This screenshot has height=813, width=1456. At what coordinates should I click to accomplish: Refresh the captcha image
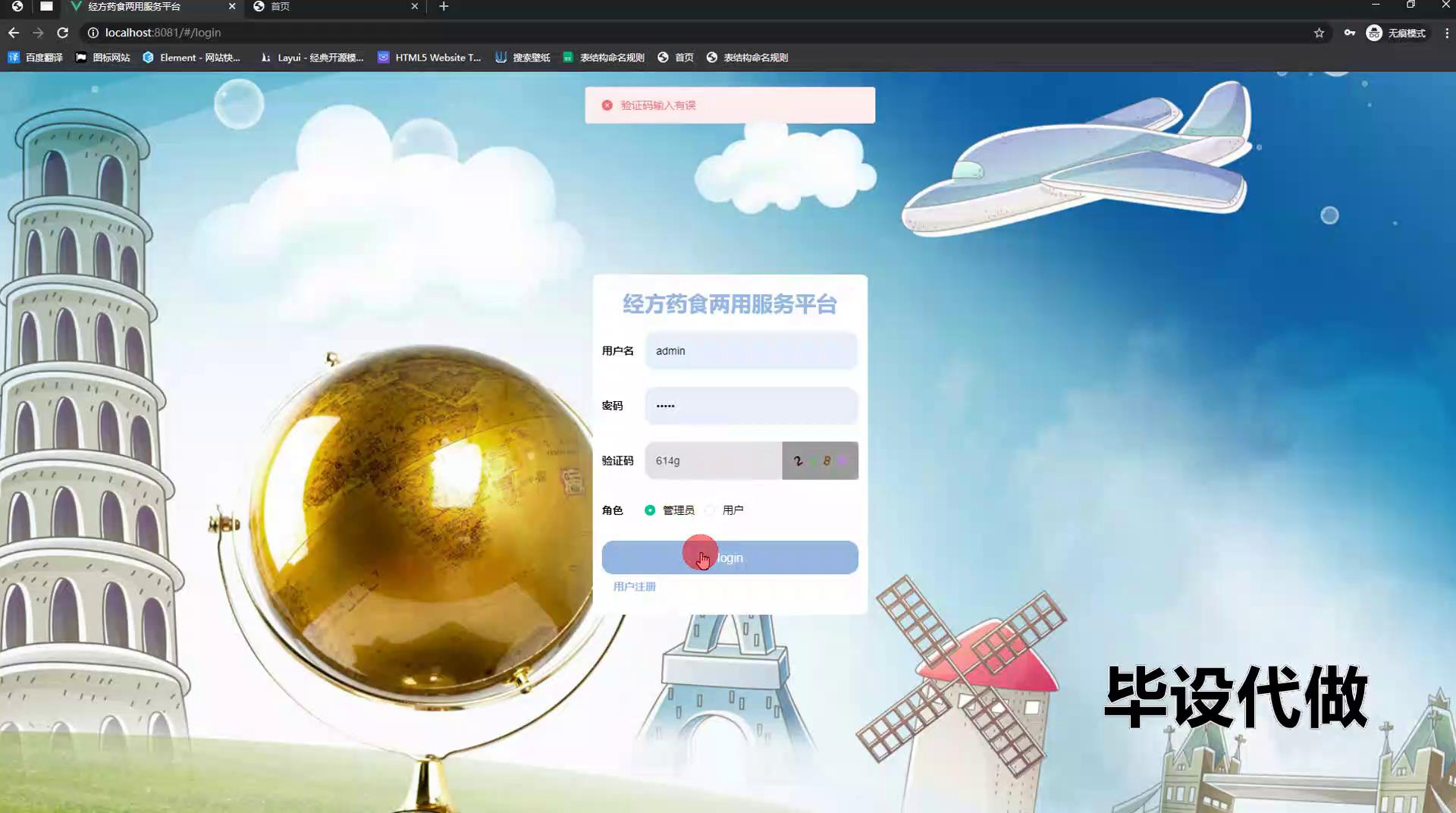[x=820, y=460]
